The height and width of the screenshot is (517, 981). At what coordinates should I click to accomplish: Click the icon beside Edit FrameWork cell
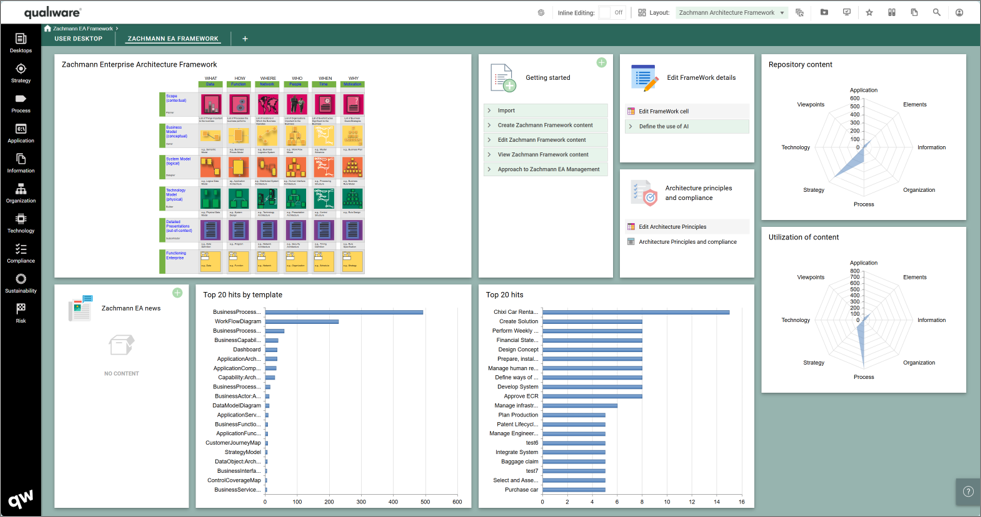click(631, 111)
